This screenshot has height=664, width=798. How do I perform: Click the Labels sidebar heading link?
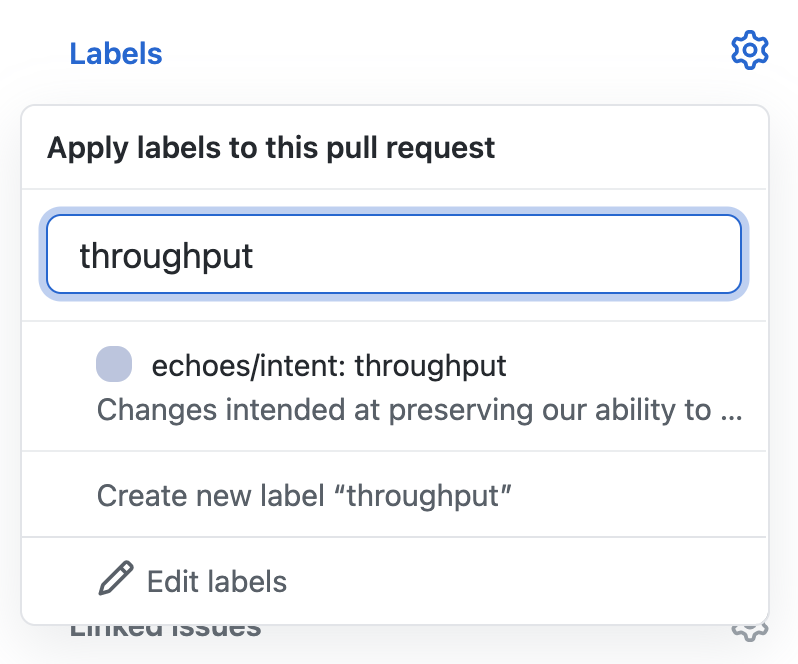(x=116, y=54)
